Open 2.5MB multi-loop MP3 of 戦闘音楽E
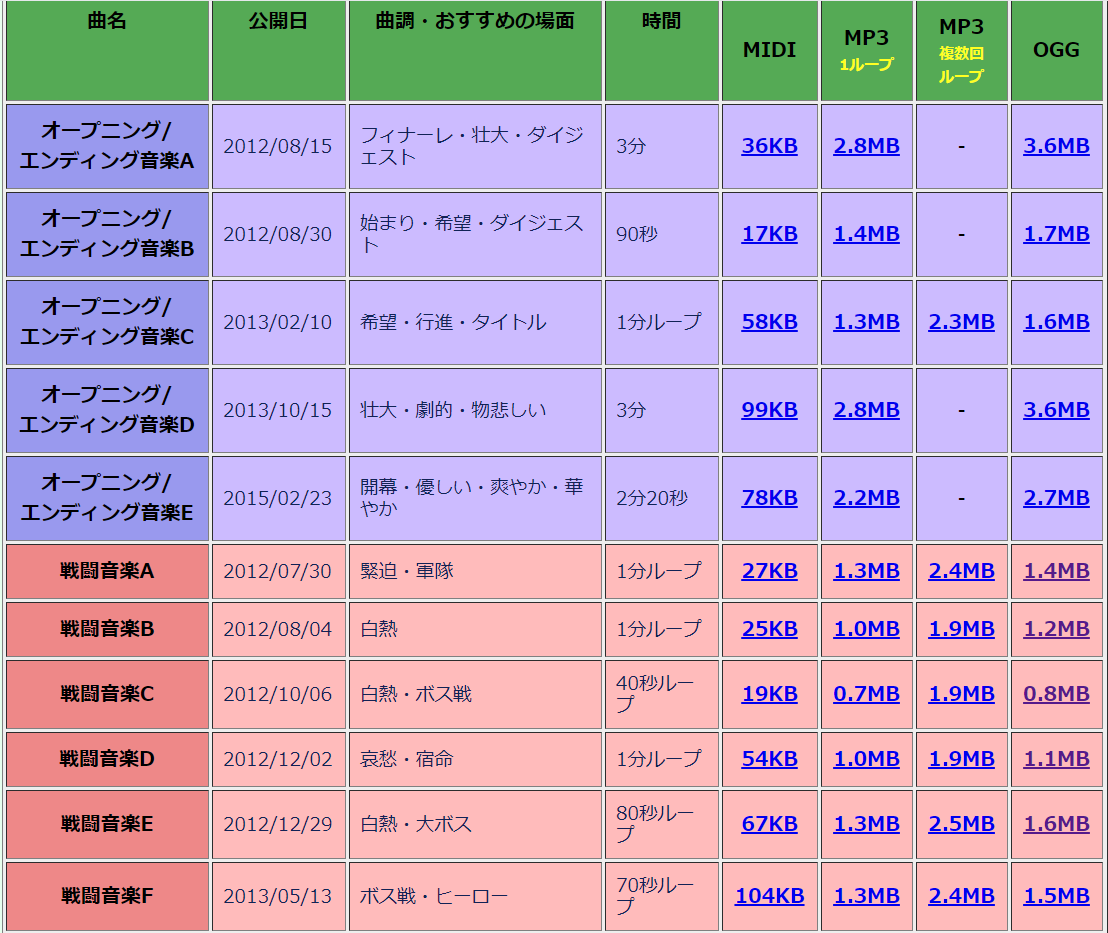Viewport: 1108px width, 933px height. 962,824
